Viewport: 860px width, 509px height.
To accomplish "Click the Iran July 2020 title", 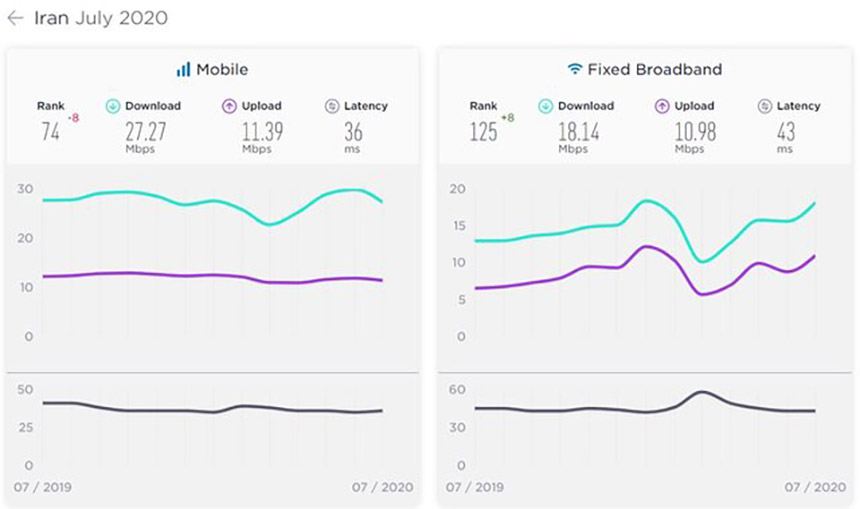I will point(101,18).
